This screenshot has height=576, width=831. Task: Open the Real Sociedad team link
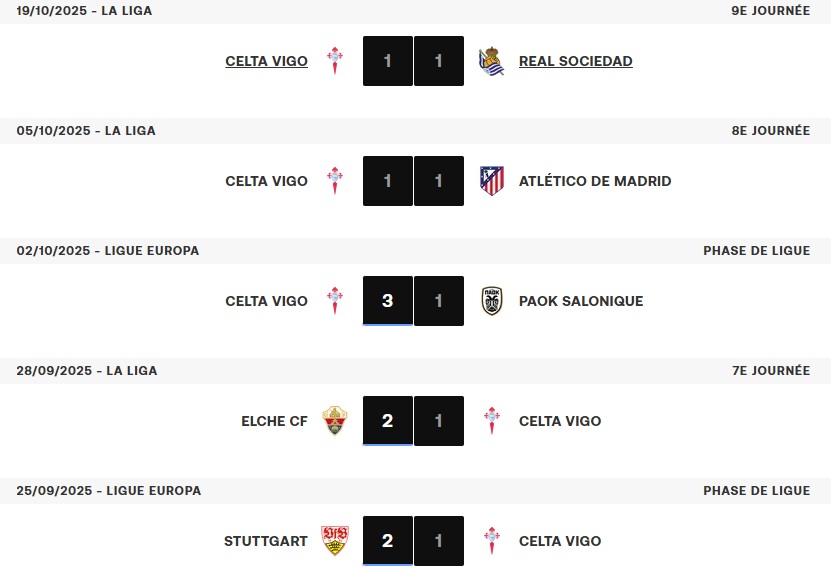point(575,61)
